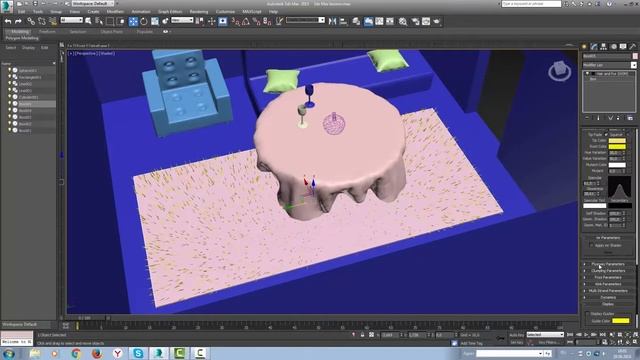Open the Modifiers menu

(115, 12)
